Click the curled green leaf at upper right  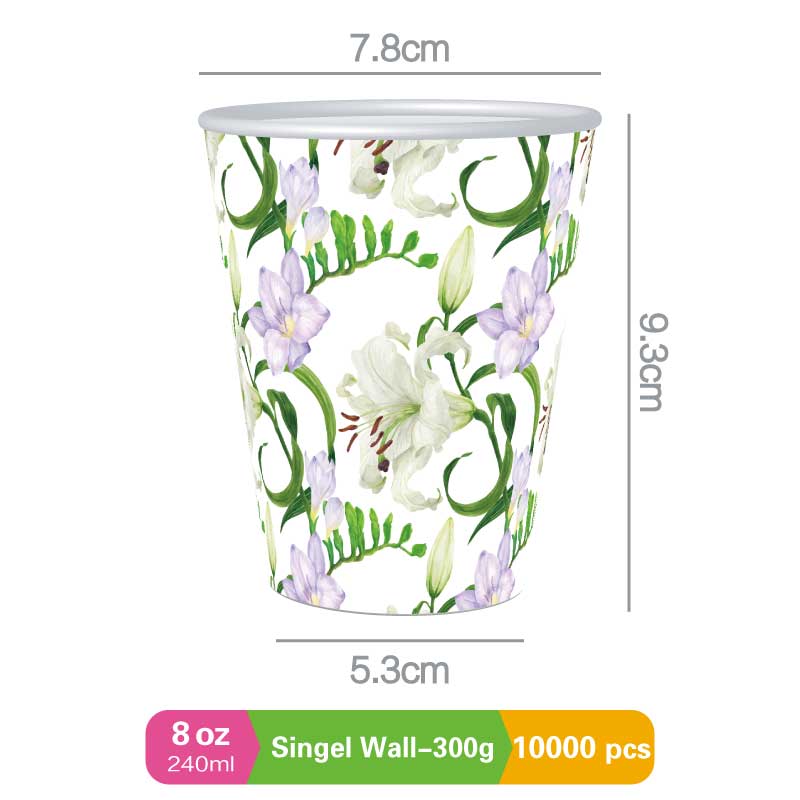pos(497,191)
